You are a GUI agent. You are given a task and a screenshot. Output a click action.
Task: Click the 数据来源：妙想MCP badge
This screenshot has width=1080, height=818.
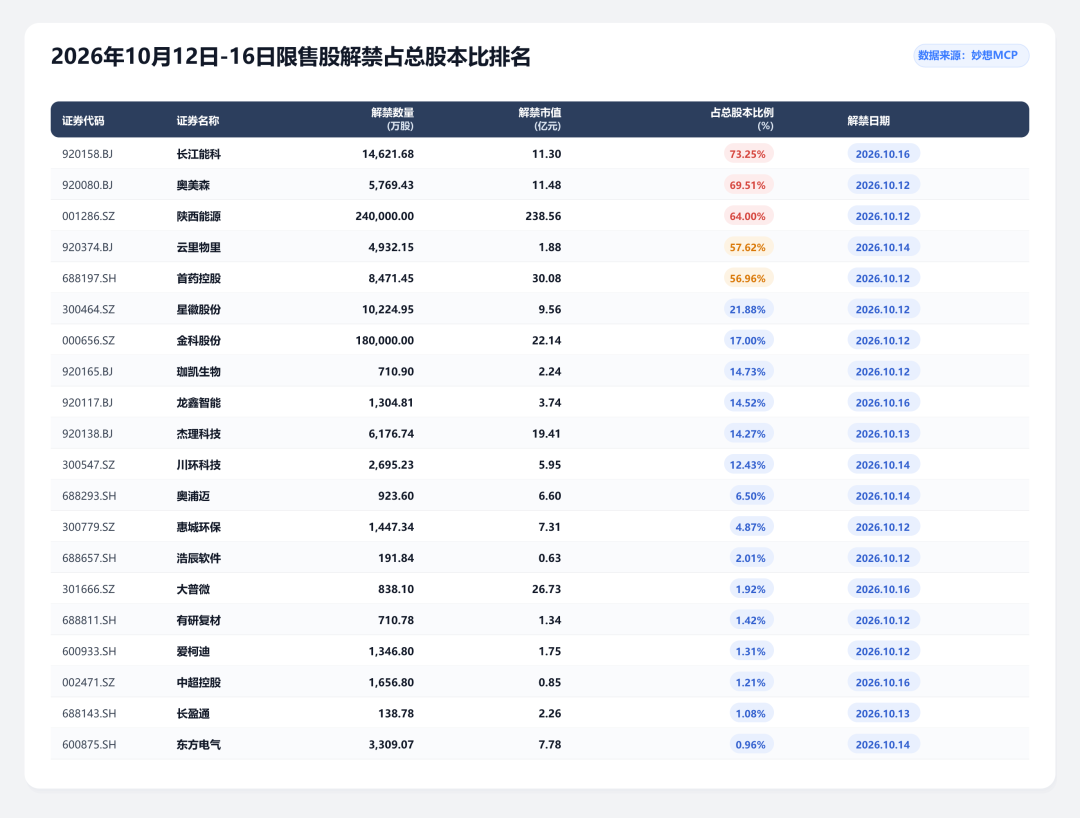tap(970, 55)
